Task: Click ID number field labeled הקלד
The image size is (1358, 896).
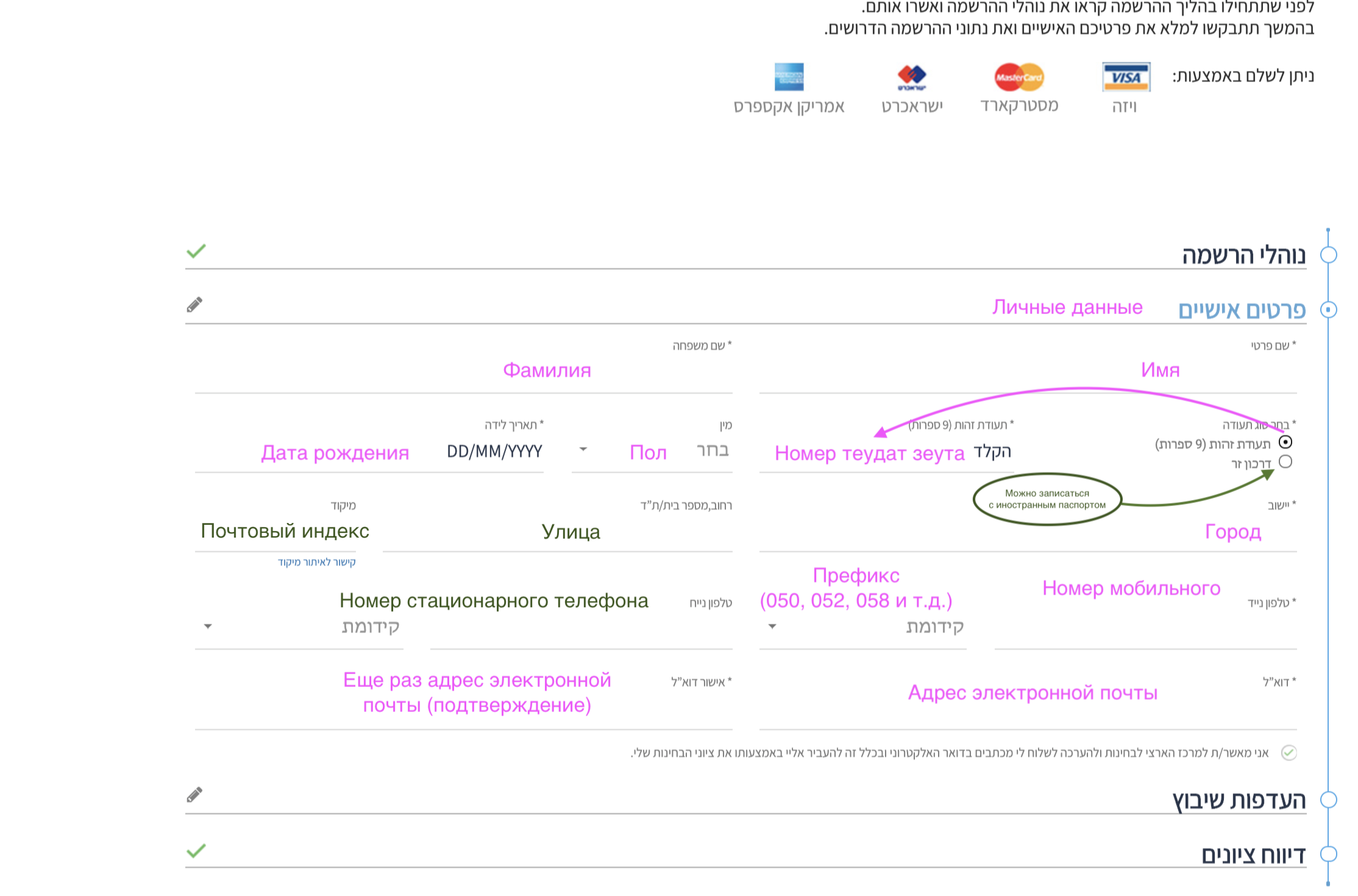Action: pyautogui.click(x=992, y=452)
